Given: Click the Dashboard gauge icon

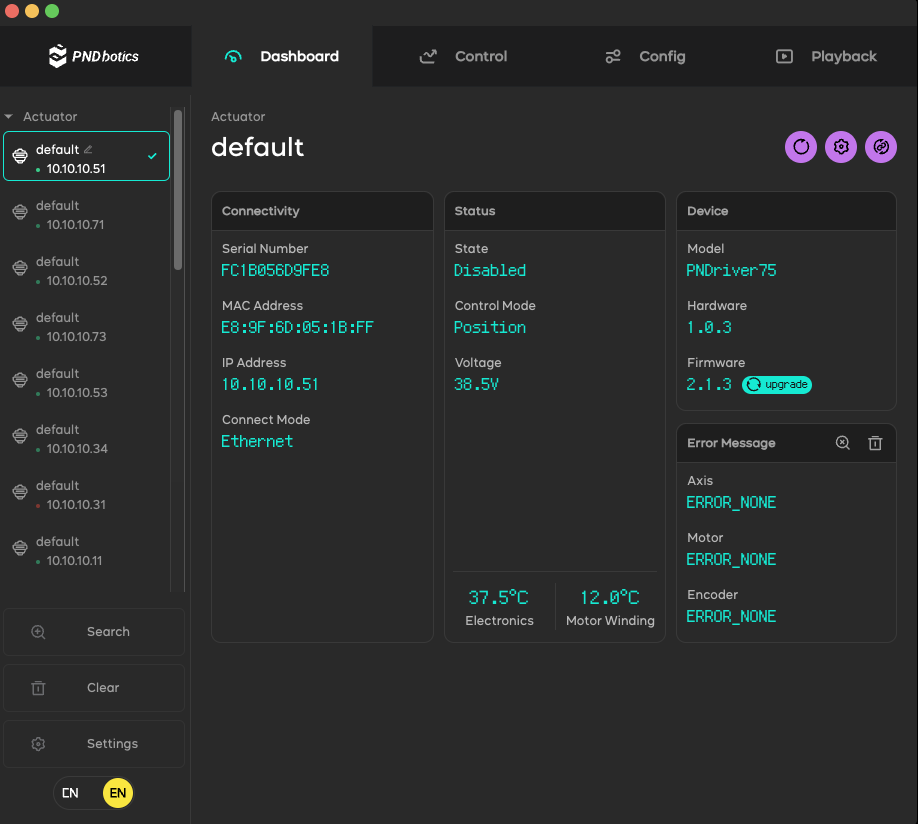Looking at the screenshot, I should [233, 56].
